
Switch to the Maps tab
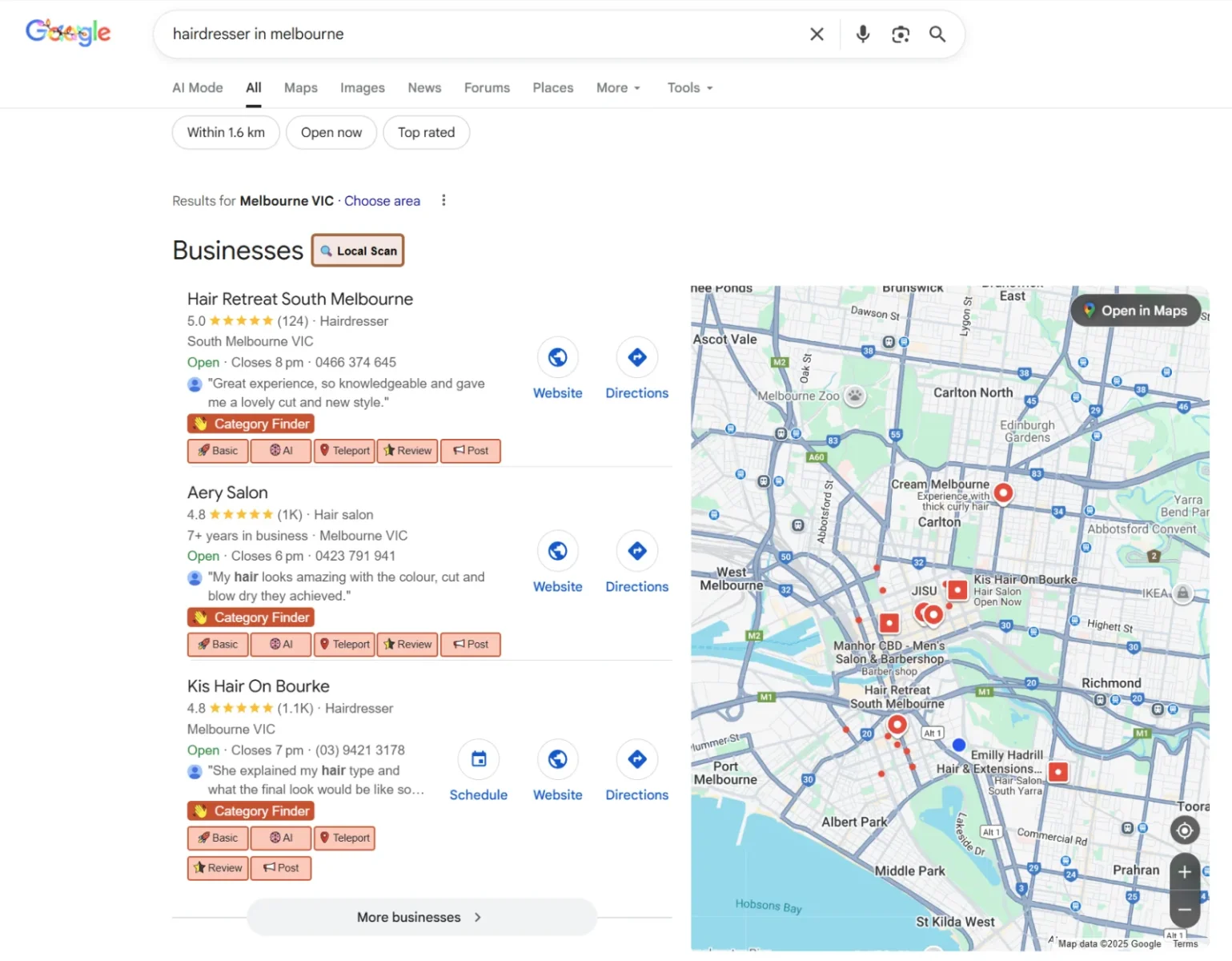300,88
